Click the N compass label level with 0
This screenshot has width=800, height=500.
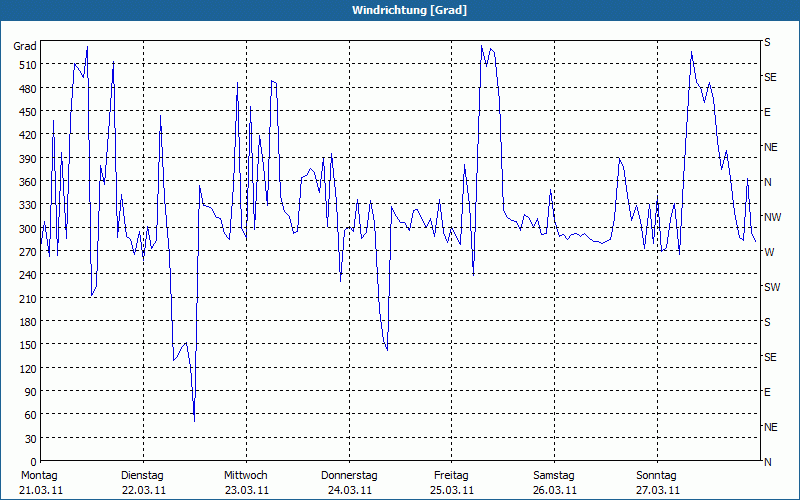click(x=767, y=462)
